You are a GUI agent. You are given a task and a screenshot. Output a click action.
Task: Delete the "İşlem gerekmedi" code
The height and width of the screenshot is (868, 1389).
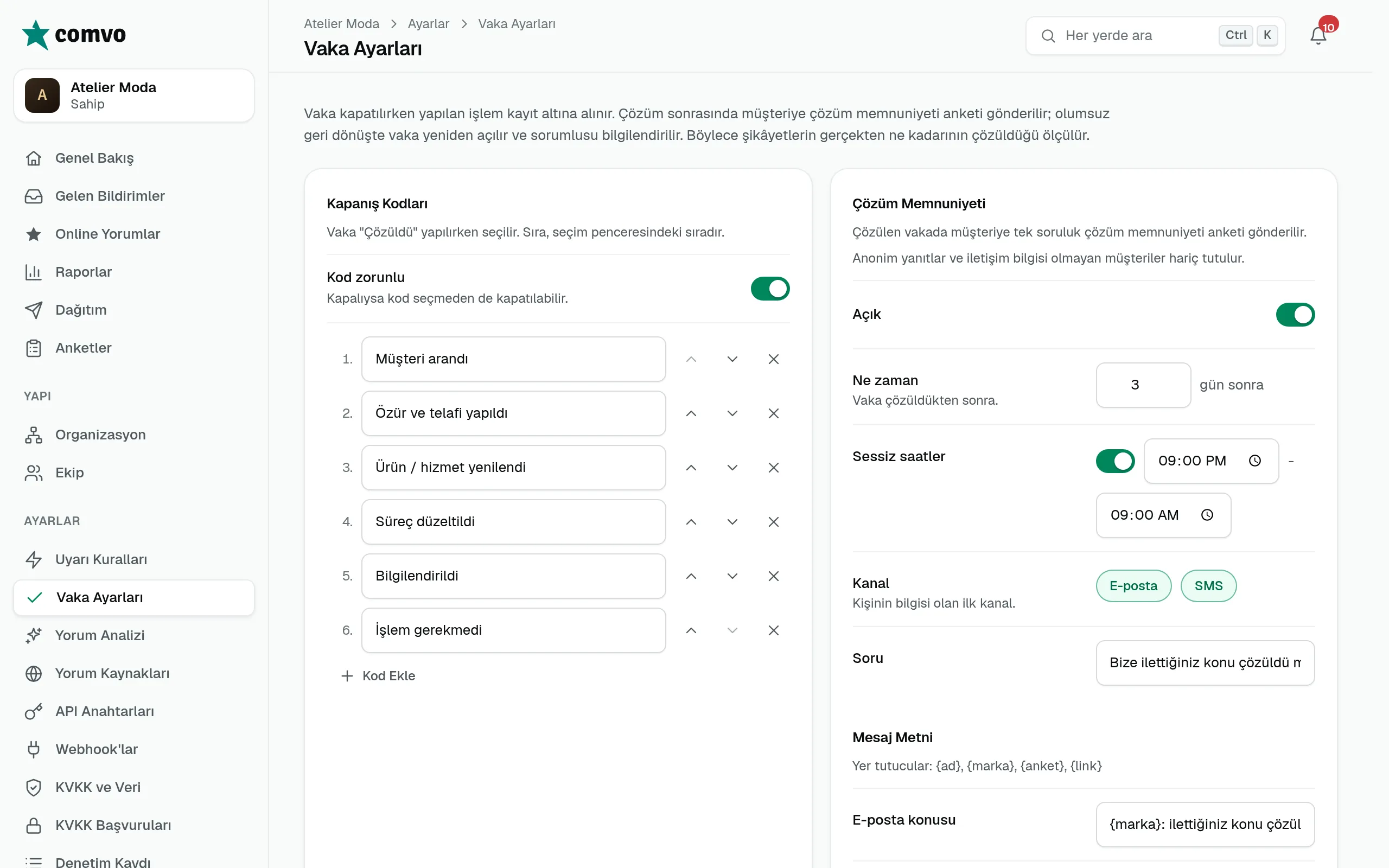pyautogui.click(x=773, y=630)
